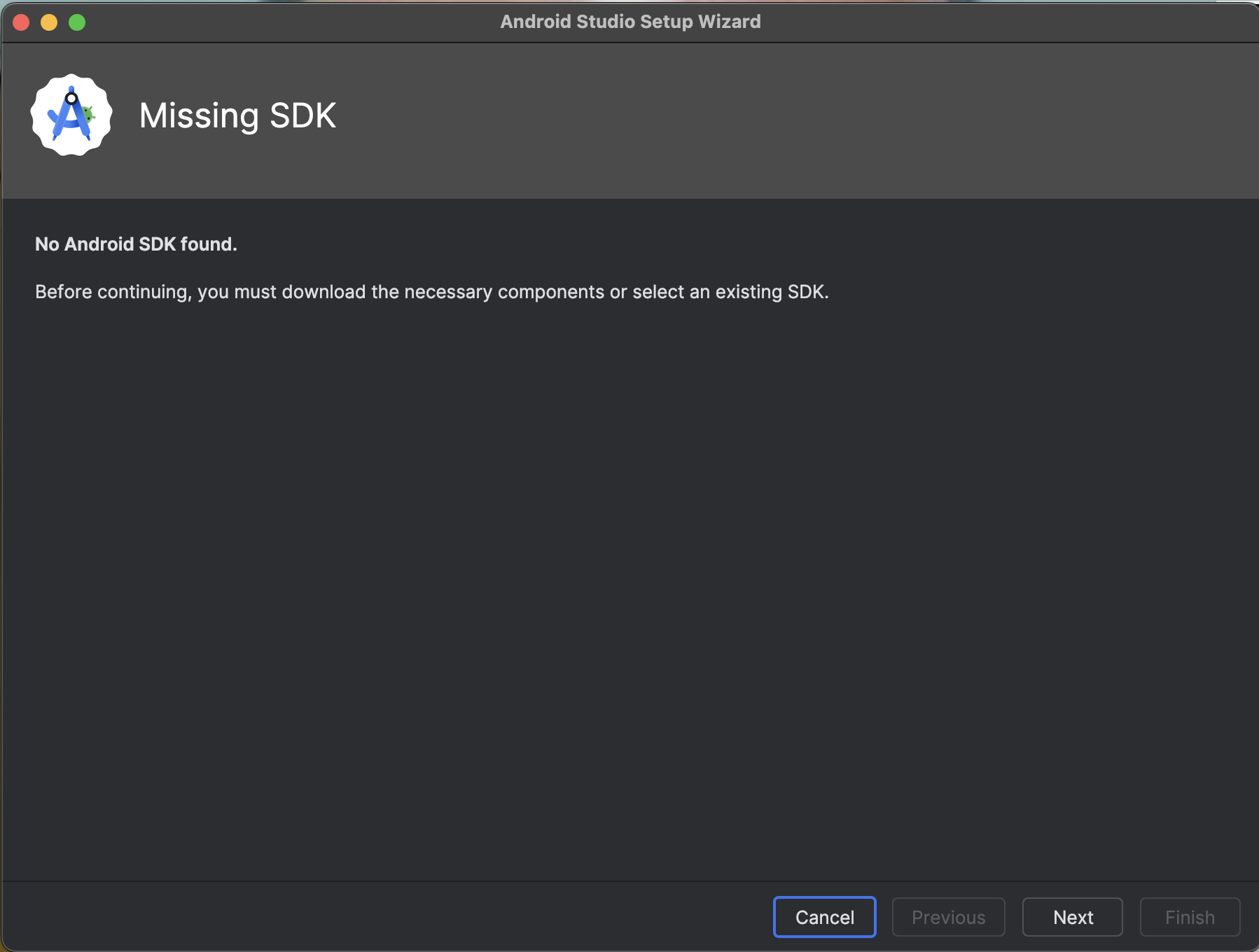Click the Android Studio Setup Wizard title
The height and width of the screenshot is (952, 1259).
[629, 22]
